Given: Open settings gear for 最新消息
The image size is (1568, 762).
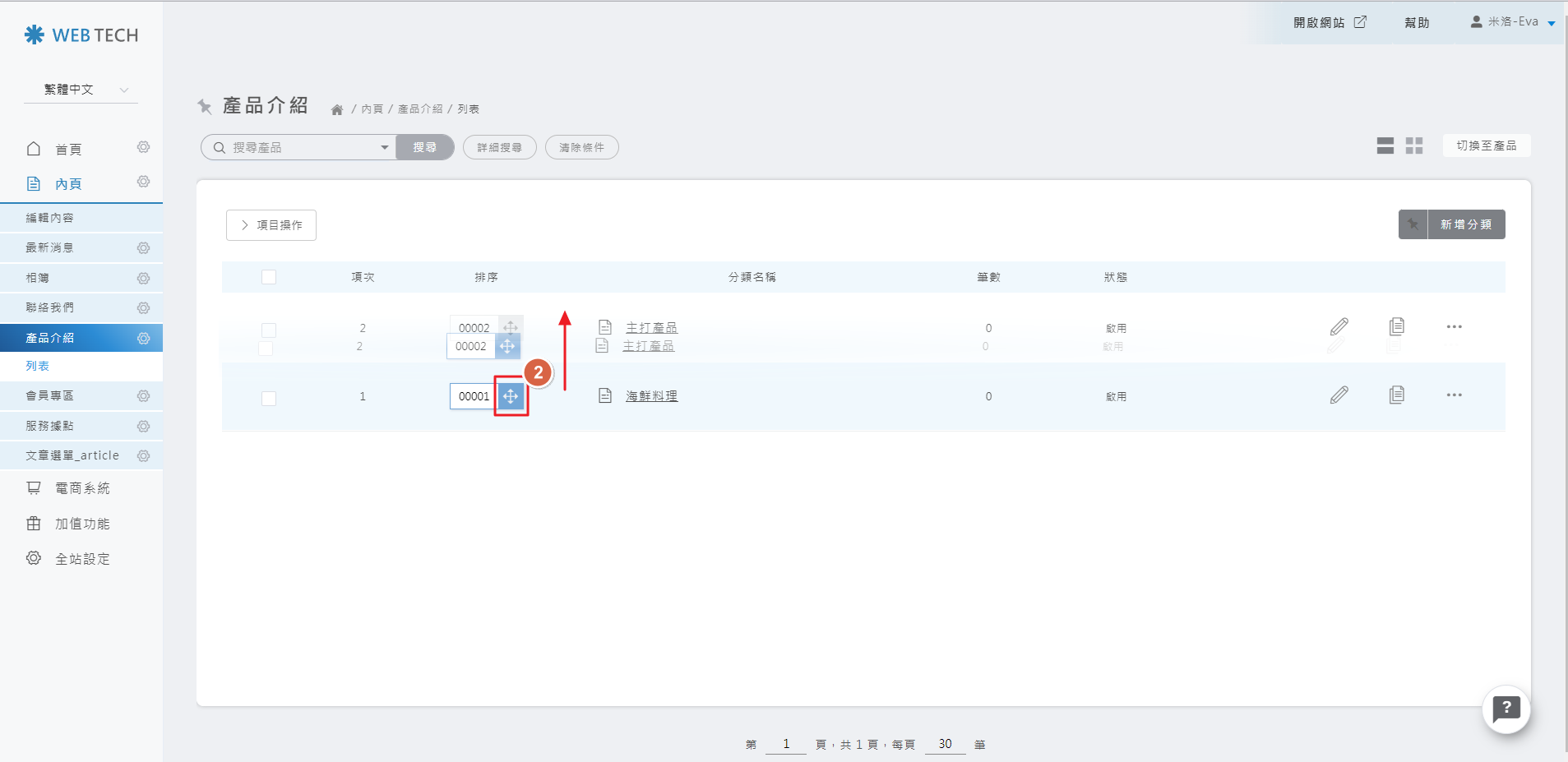Looking at the screenshot, I should pos(144,248).
